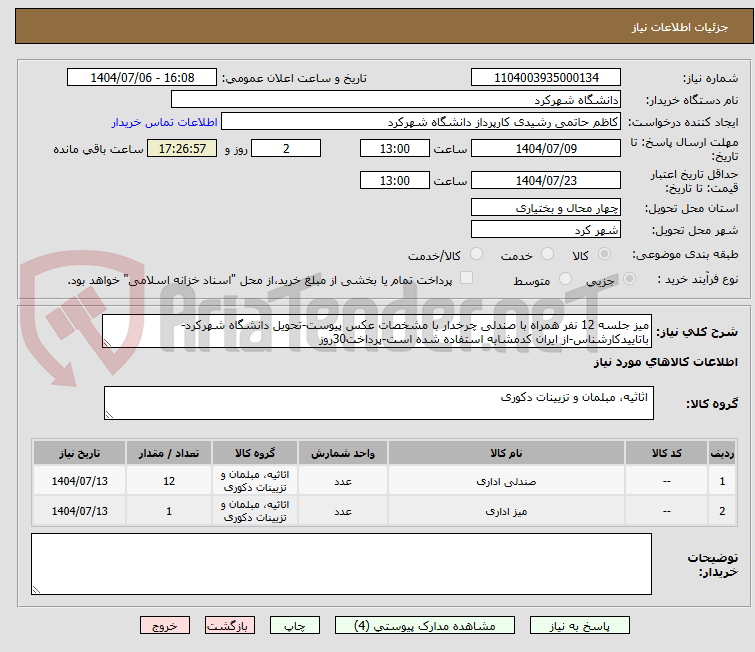
Task: Toggle the 'اسناد خزانه اسلامی' payment checkbox
Action: click(466, 280)
